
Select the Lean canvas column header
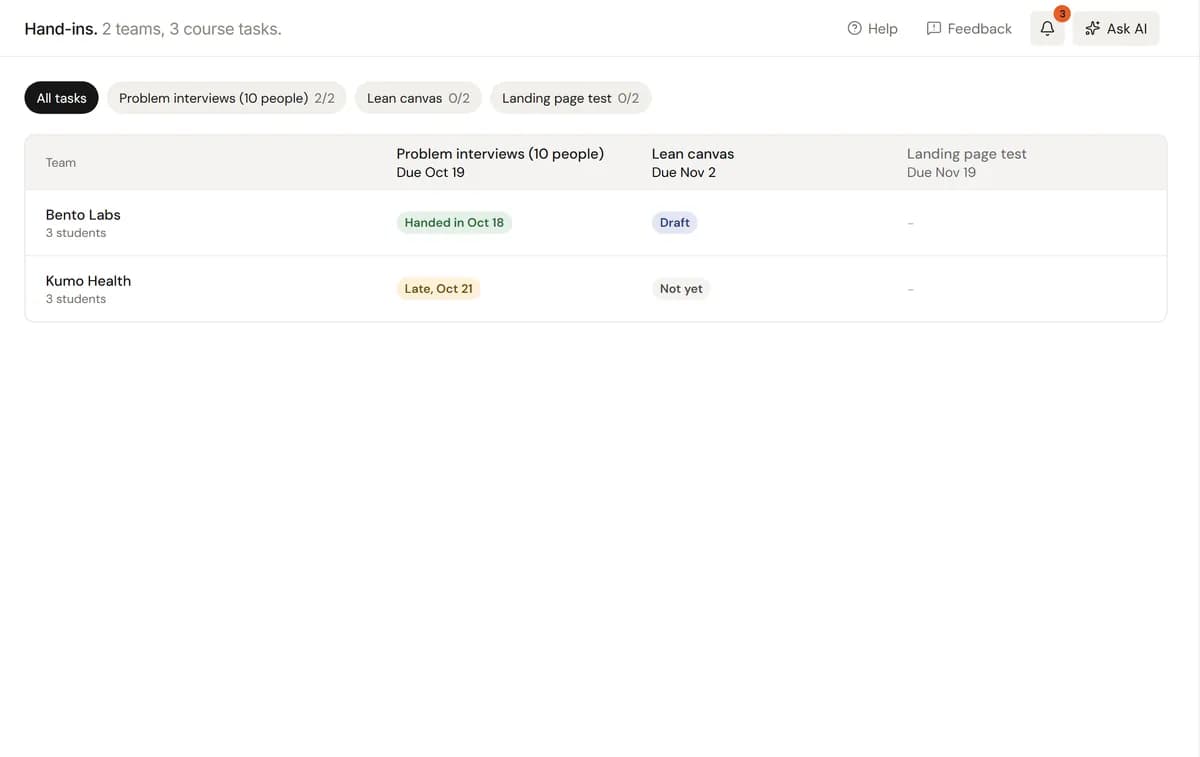(693, 163)
